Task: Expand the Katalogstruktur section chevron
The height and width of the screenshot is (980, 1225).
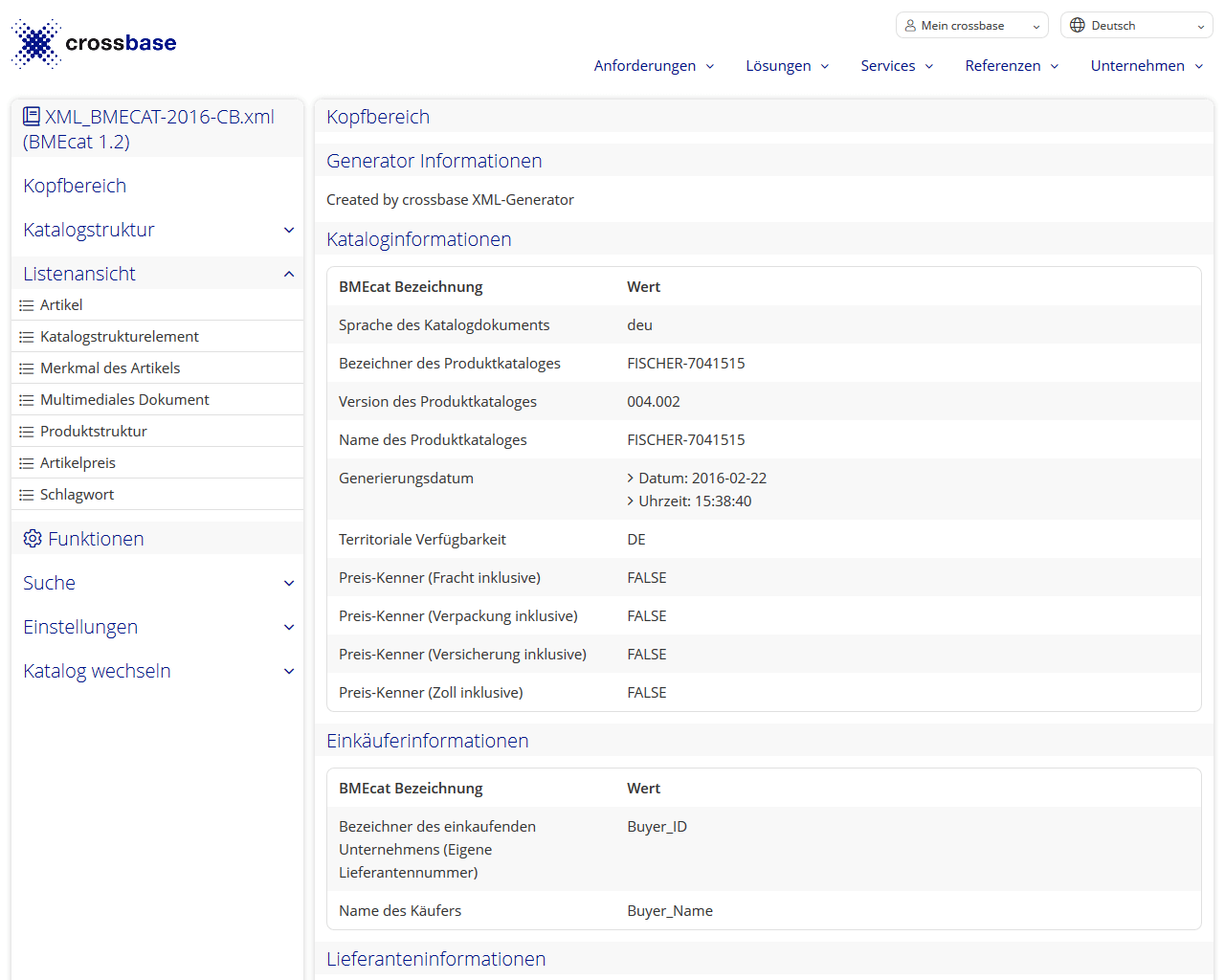Action: (x=289, y=231)
